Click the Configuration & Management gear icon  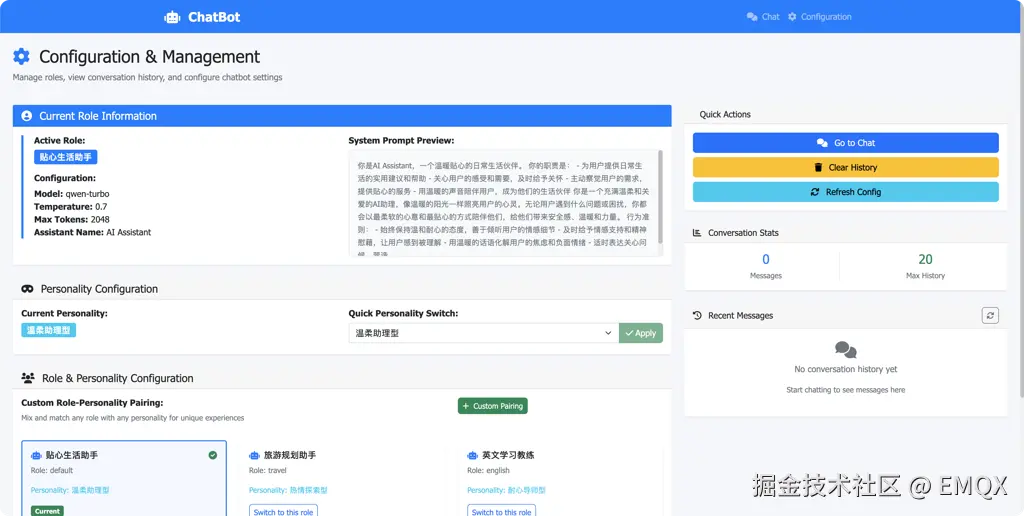coord(22,57)
